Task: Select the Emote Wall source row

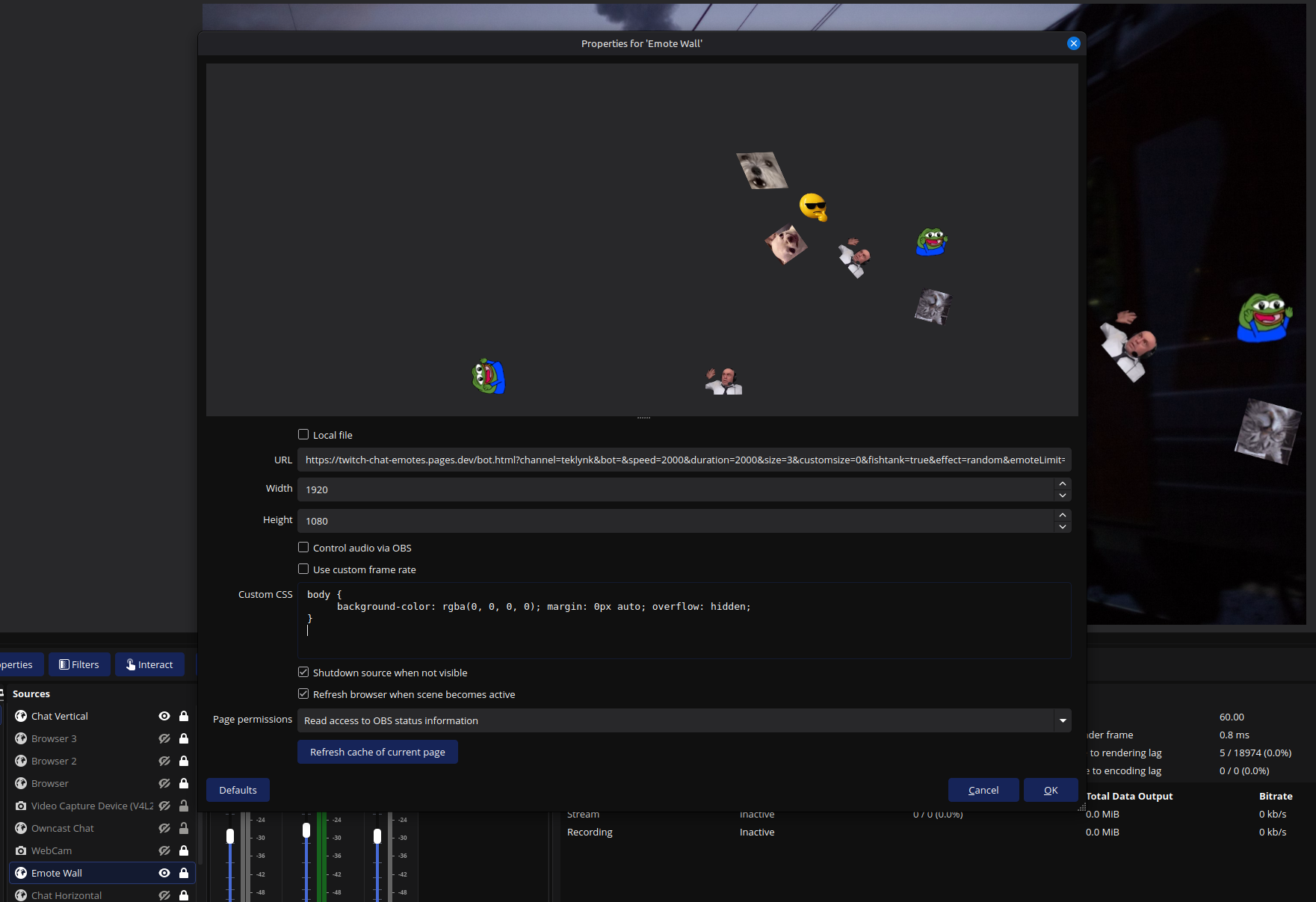Action: point(102,873)
